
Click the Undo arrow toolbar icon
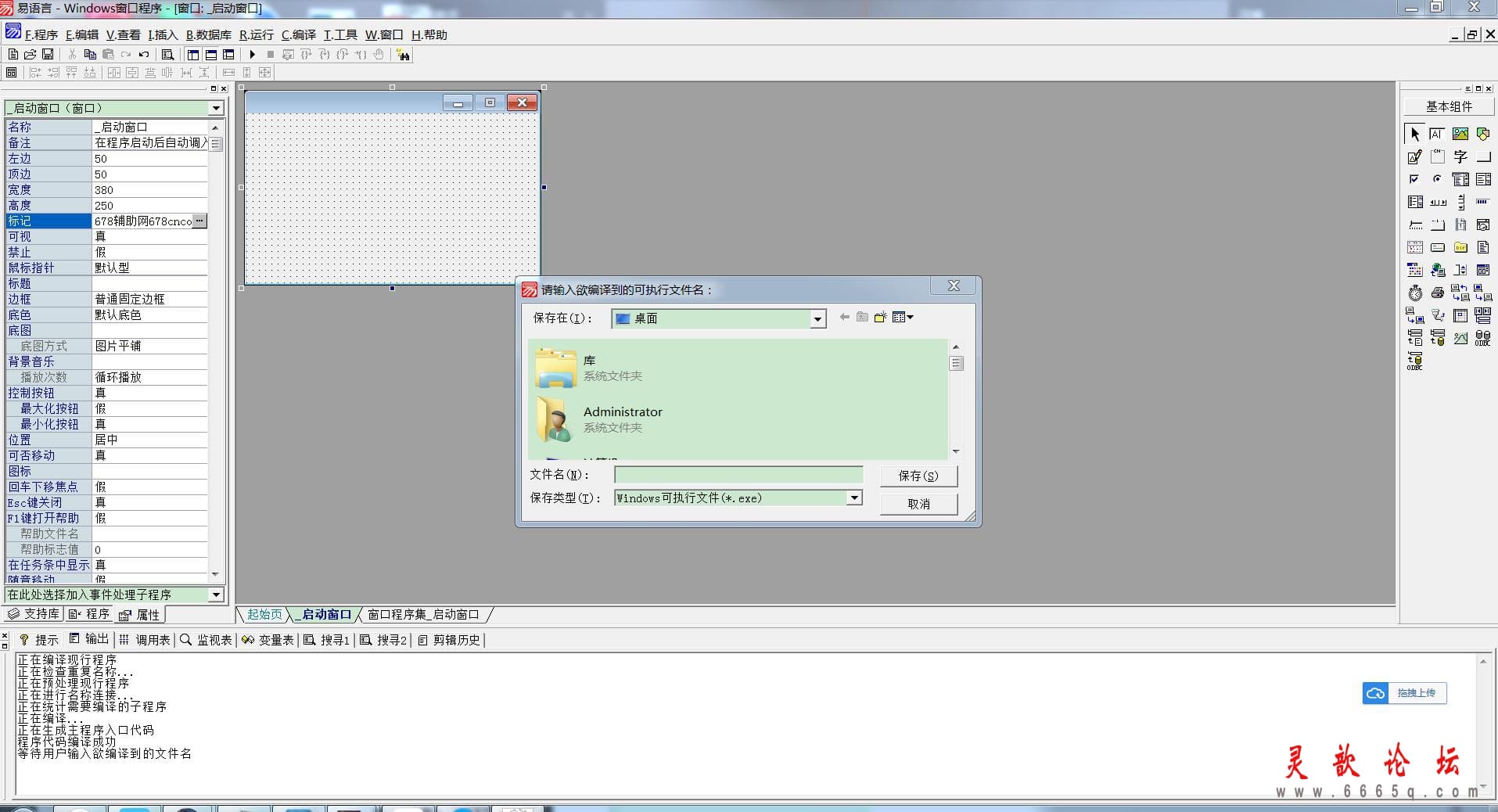(x=144, y=55)
